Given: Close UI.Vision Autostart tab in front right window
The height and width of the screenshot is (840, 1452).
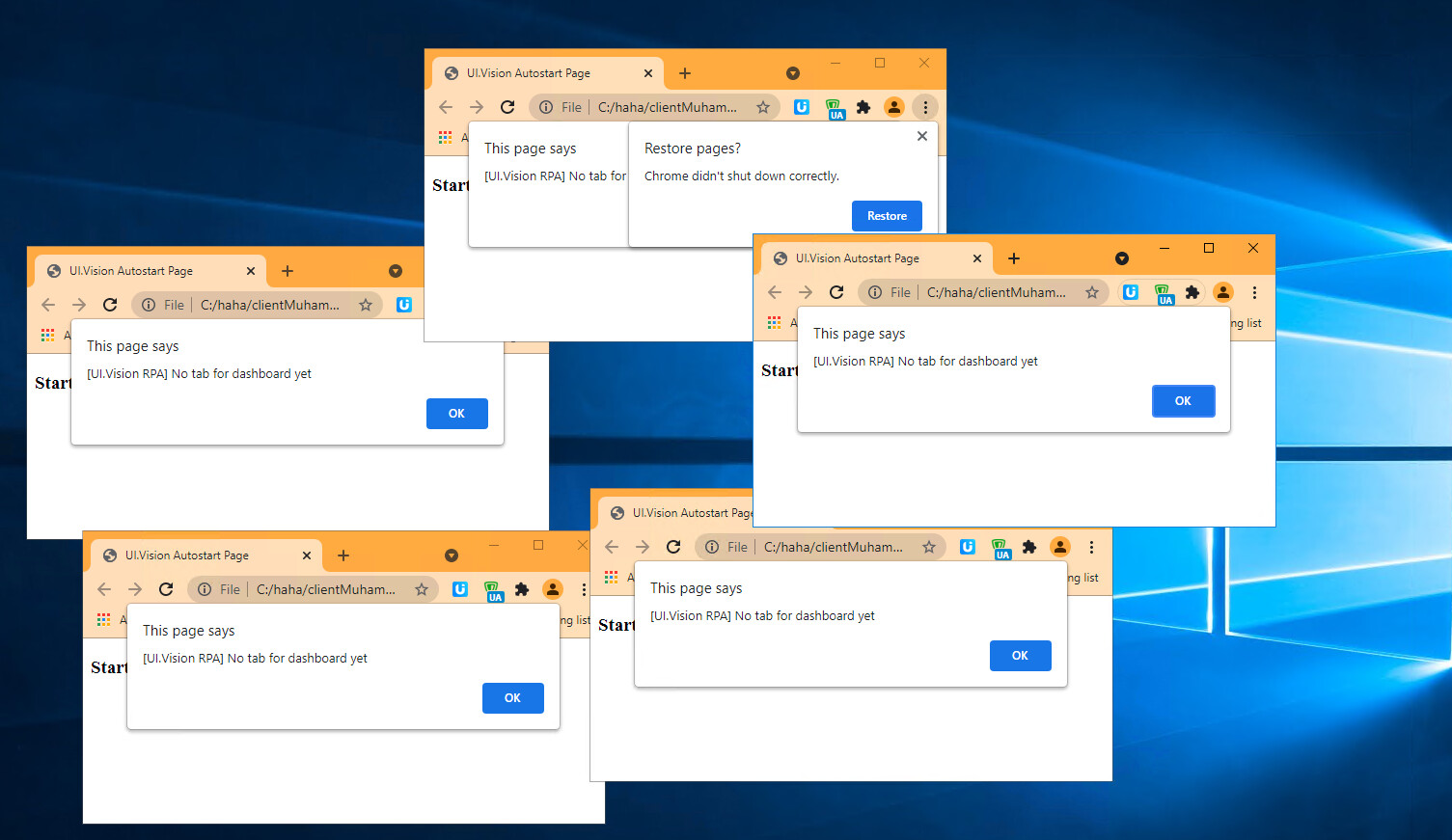Looking at the screenshot, I should pyautogui.click(x=977, y=258).
